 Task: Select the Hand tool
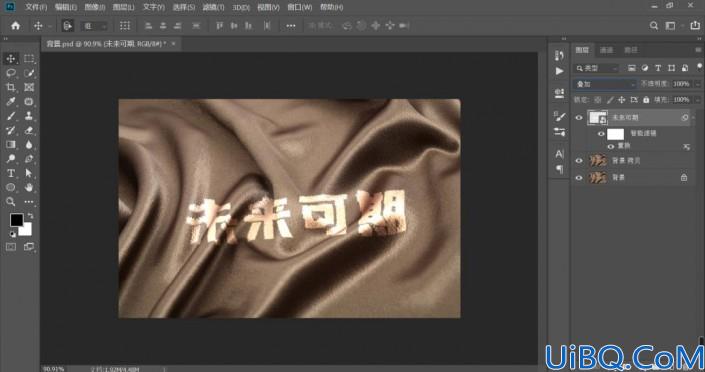29,188
